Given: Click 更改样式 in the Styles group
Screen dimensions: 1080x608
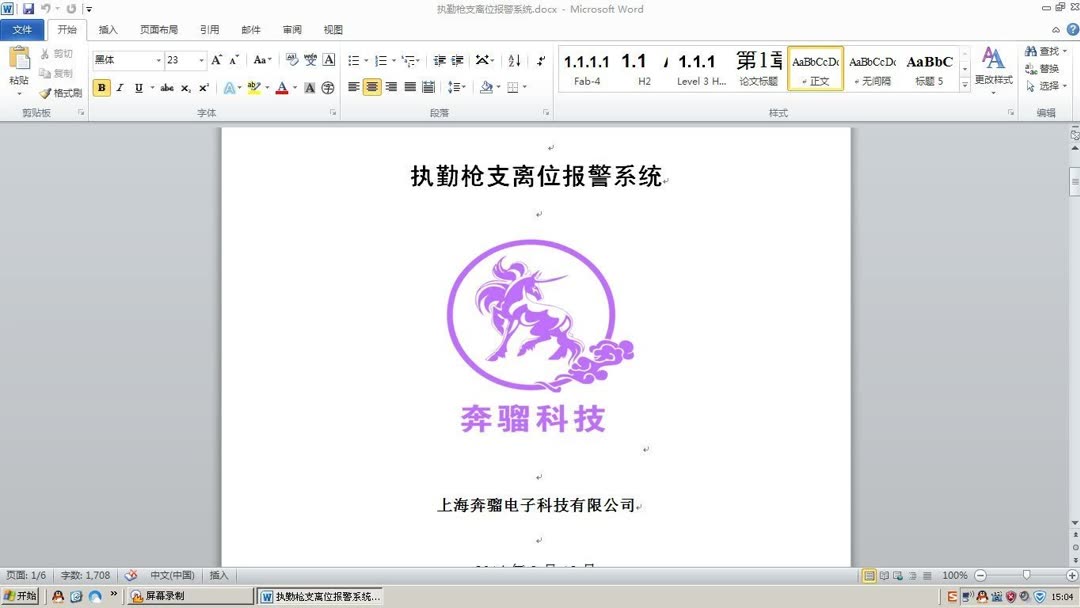Looking at the screenshot, I should 992,71.
